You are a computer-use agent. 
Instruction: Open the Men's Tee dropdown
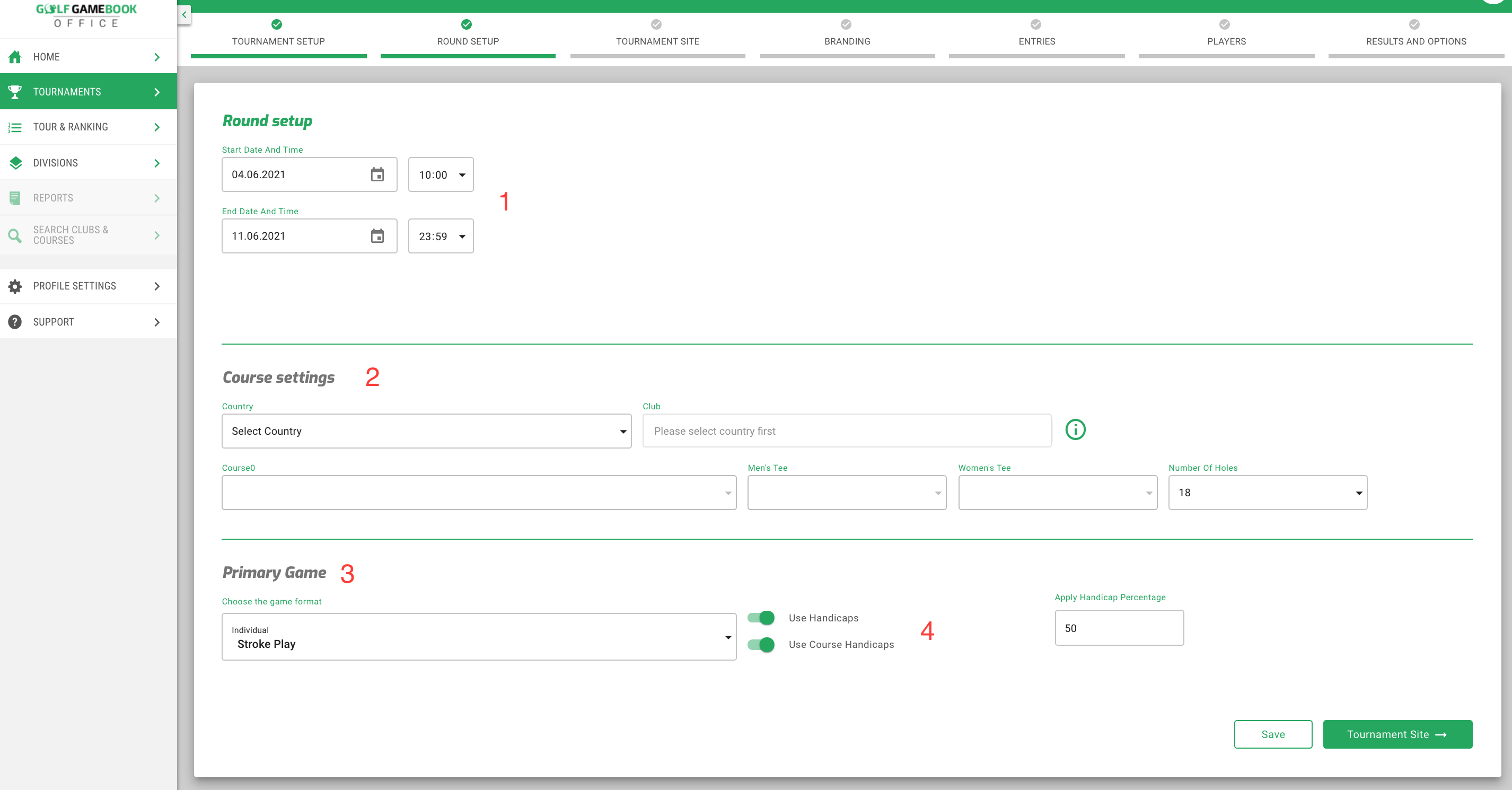[x=847, y=493]
